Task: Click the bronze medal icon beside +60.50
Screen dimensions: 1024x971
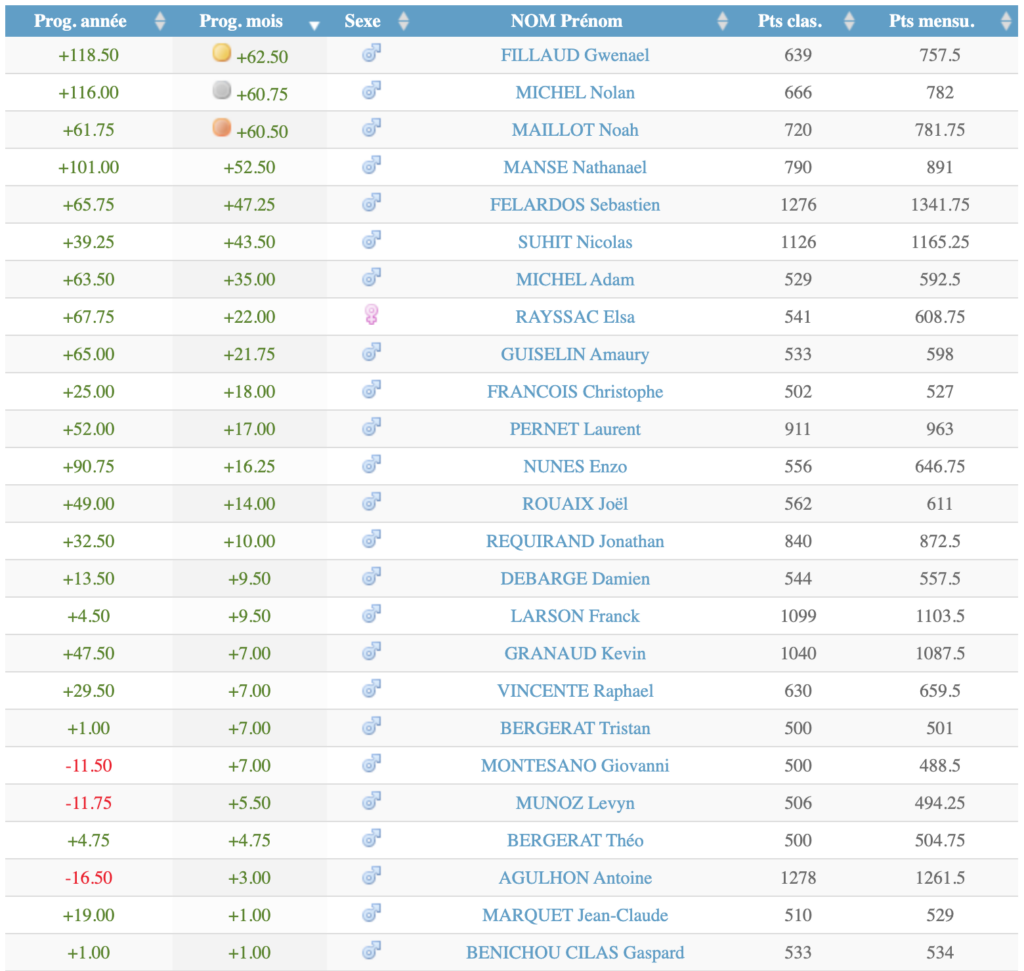Action: point(222,129)
